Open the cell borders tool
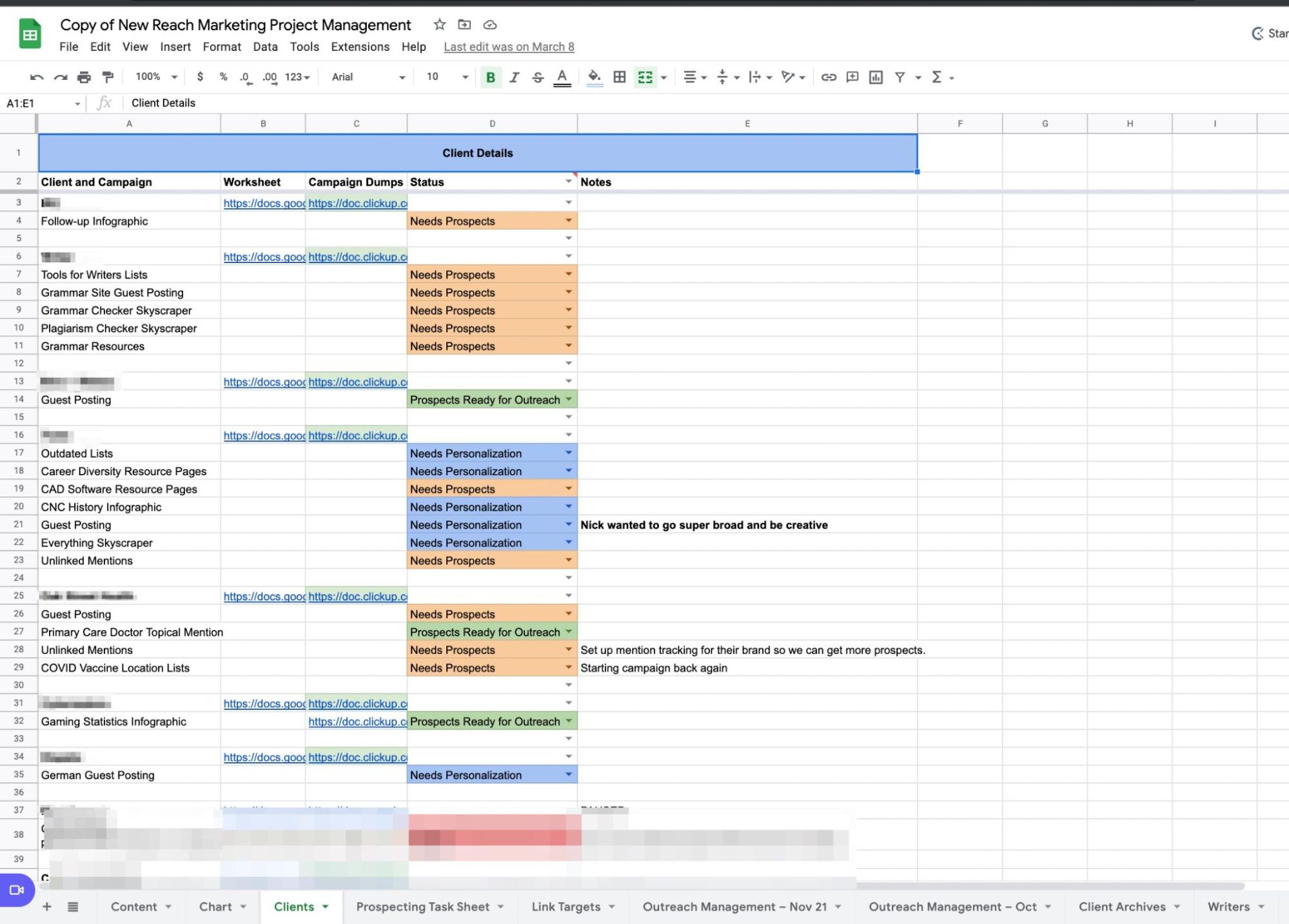This screenshot has height=924, width=1289. pyautogui.click(x=619, y=77)
